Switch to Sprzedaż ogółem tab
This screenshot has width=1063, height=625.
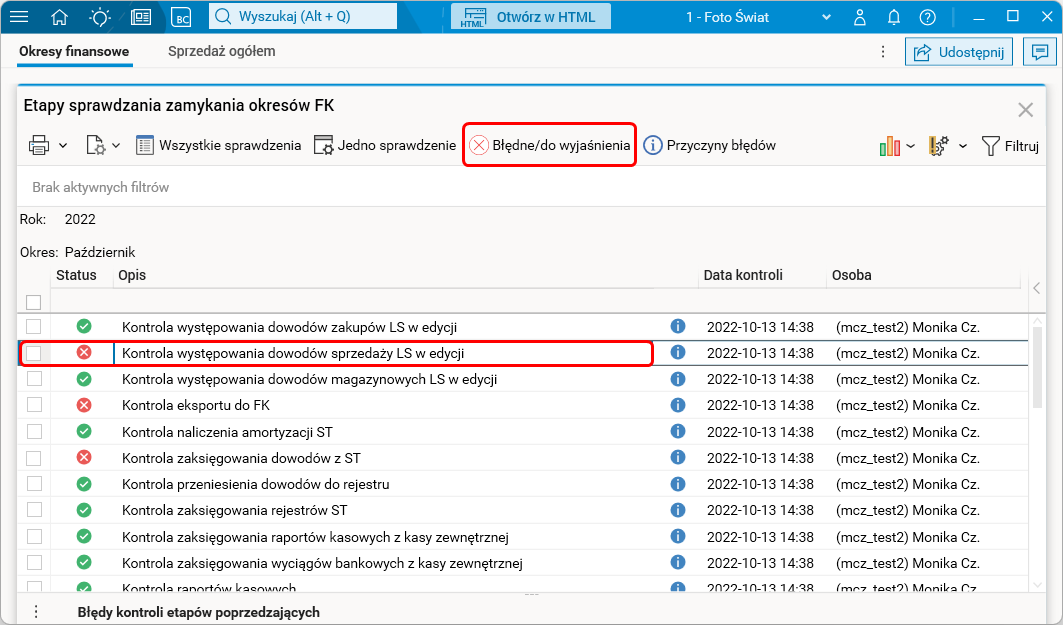pyautogui.click(x=222, y=52)
